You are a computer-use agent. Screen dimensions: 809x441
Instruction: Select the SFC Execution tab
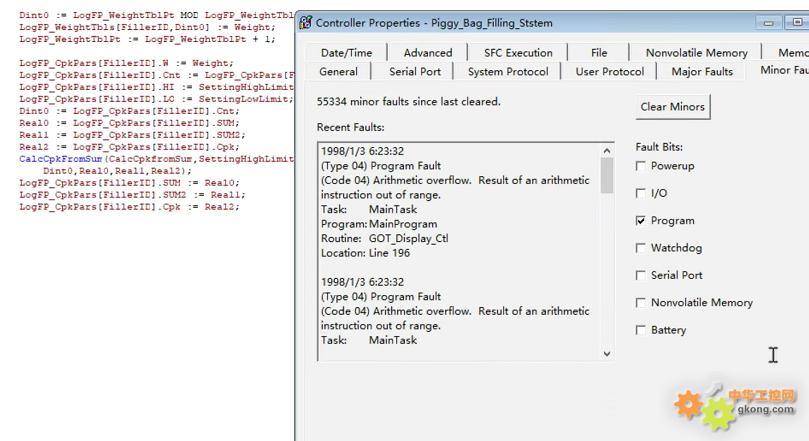pos(517,53)
